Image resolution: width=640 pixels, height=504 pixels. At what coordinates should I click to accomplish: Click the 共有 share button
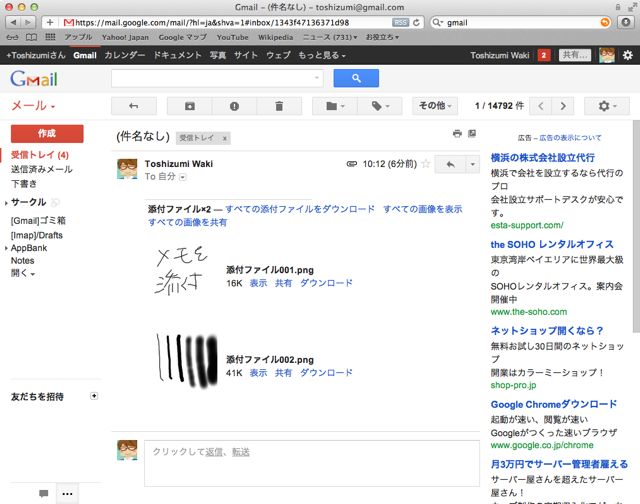click(575, 55)
